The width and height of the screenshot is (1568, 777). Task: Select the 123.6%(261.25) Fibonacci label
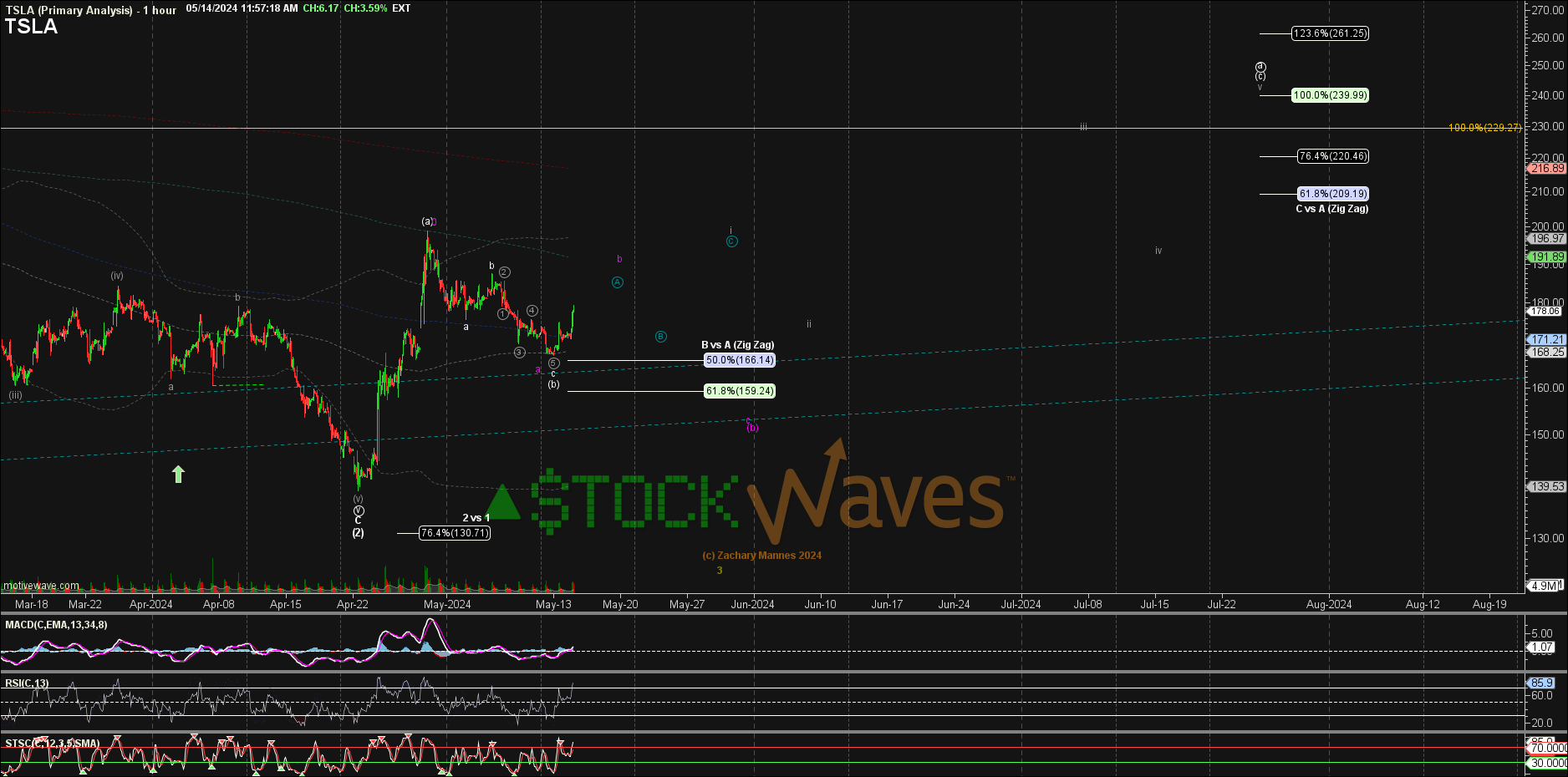[x=1330, y=33]
